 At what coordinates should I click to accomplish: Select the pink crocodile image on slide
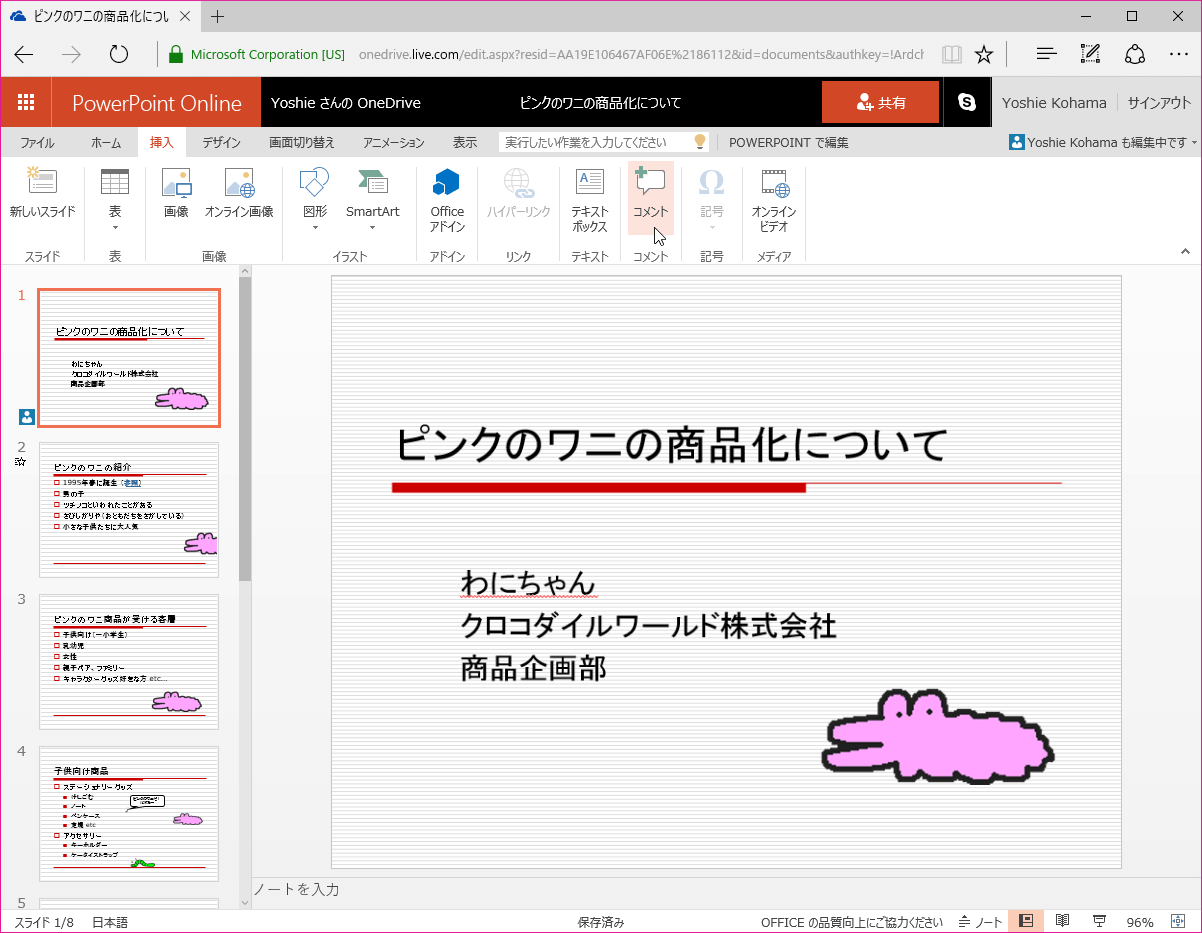click(938, 736)
